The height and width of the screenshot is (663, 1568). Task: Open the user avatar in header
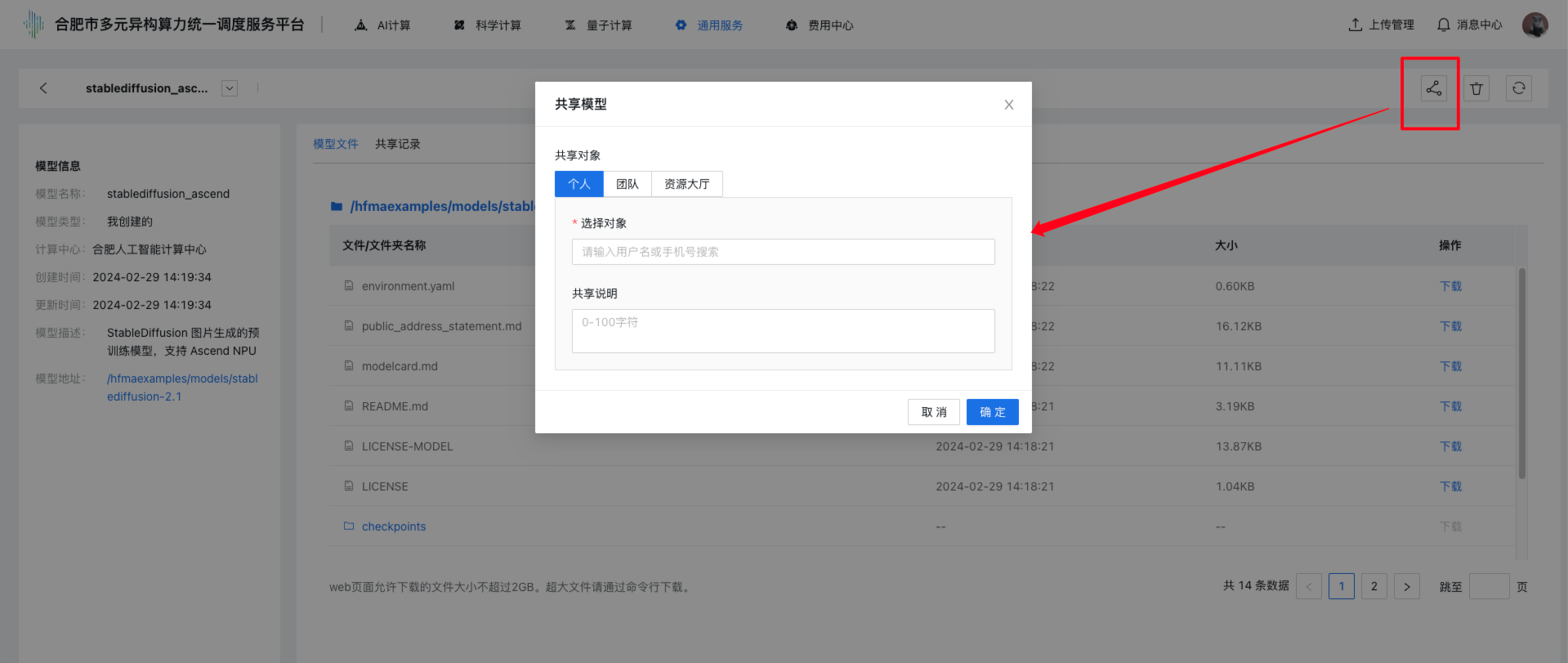tap(1534, 25)
